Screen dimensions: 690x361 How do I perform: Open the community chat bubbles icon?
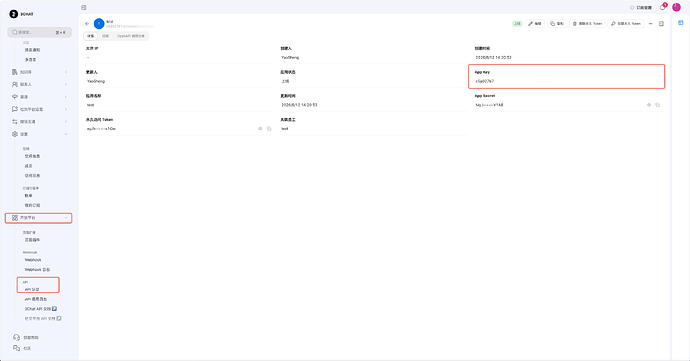click(16, 348)
